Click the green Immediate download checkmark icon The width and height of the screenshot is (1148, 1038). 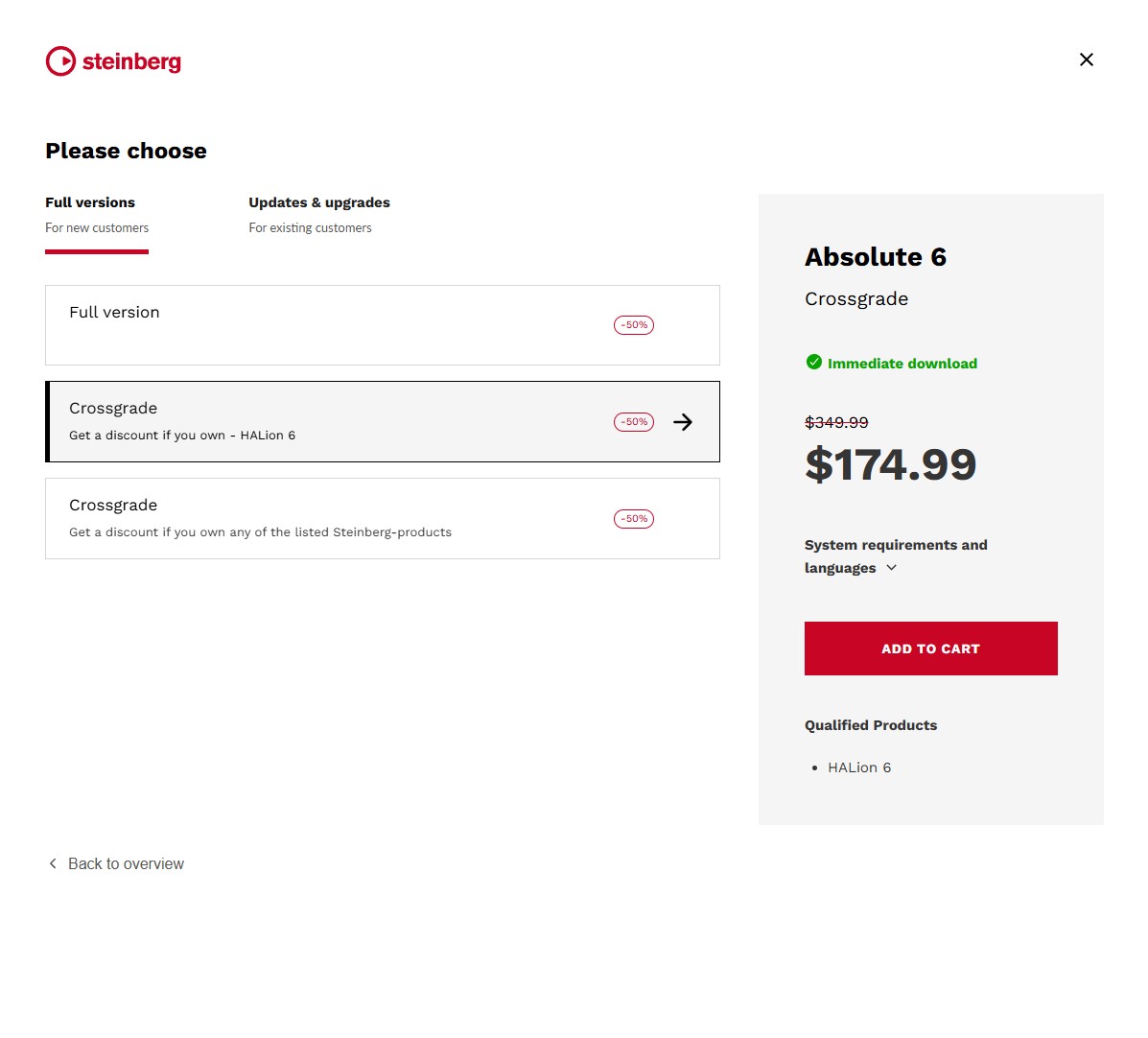click(x=814, y=363)
